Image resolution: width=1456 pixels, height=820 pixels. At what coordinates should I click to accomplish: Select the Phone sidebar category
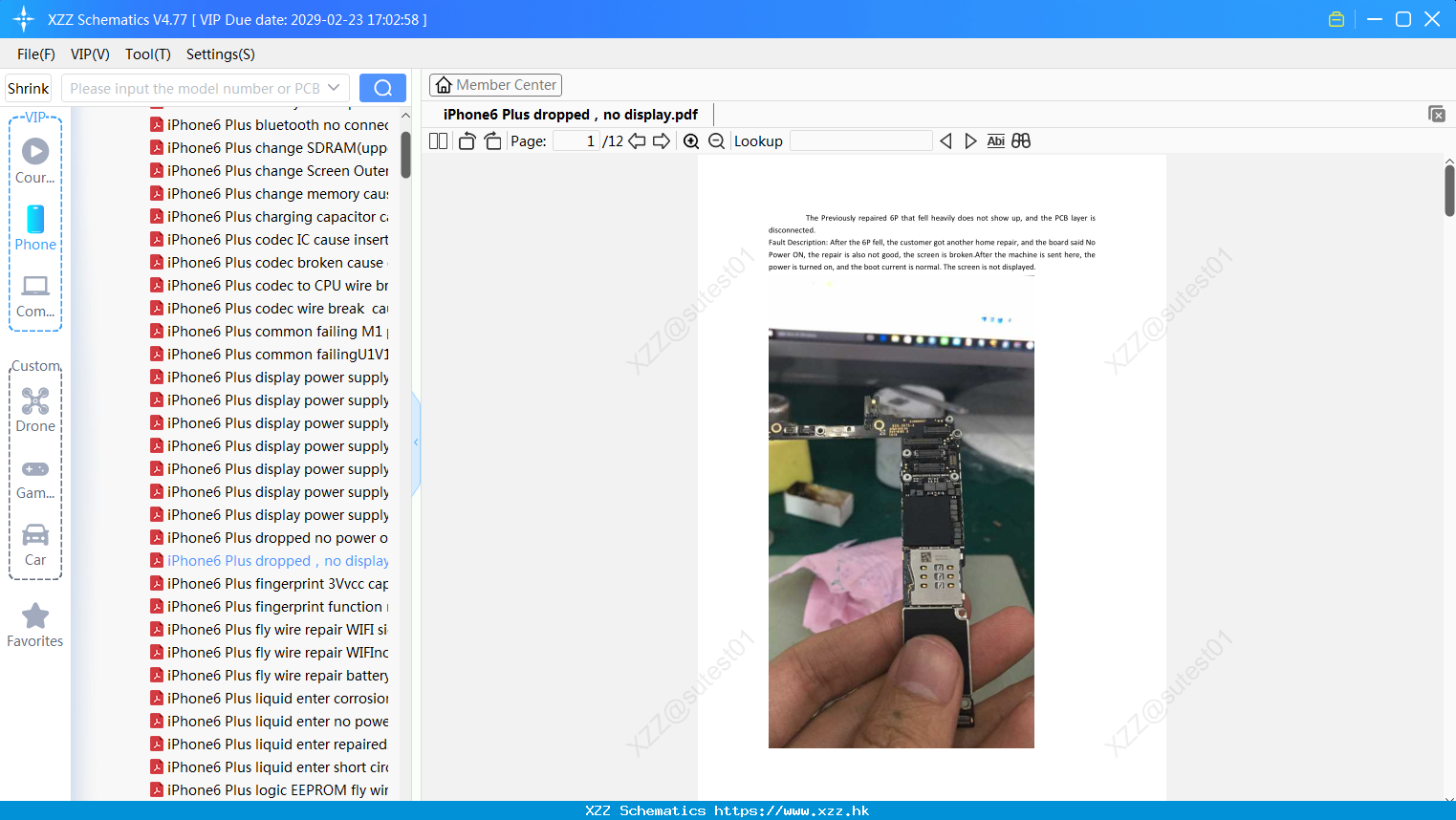tap(35, 227)
